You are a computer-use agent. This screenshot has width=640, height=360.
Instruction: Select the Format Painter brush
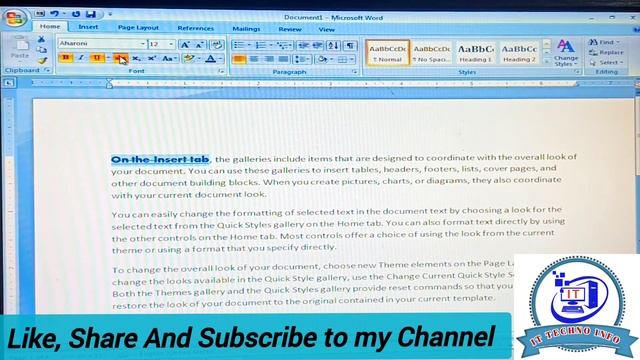[x=42, y=60]
